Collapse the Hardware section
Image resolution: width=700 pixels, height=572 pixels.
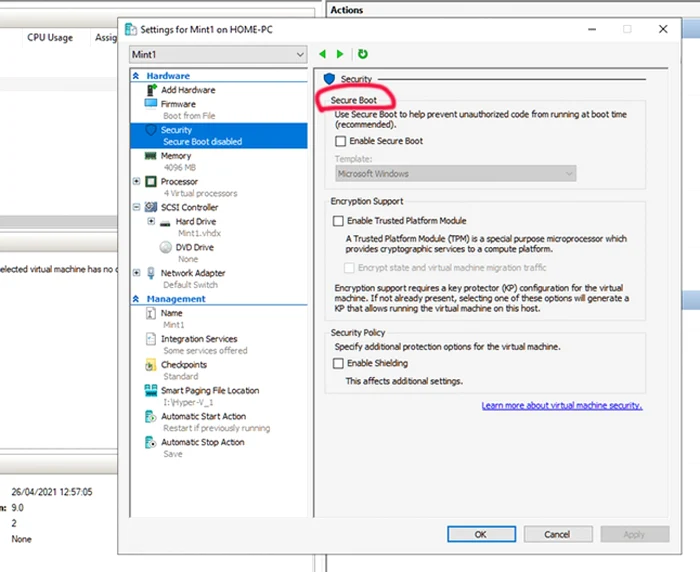(136, 76)
